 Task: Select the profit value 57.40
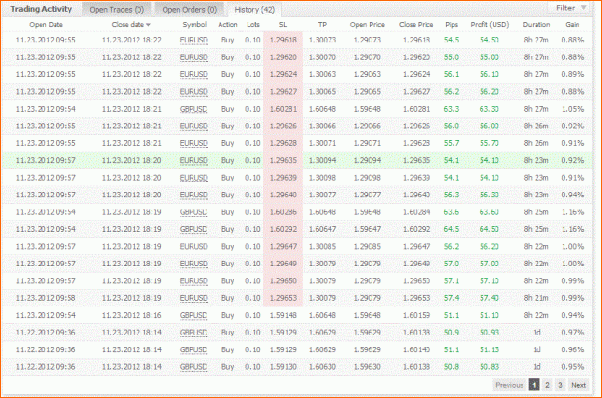click(x=490, y=298)
